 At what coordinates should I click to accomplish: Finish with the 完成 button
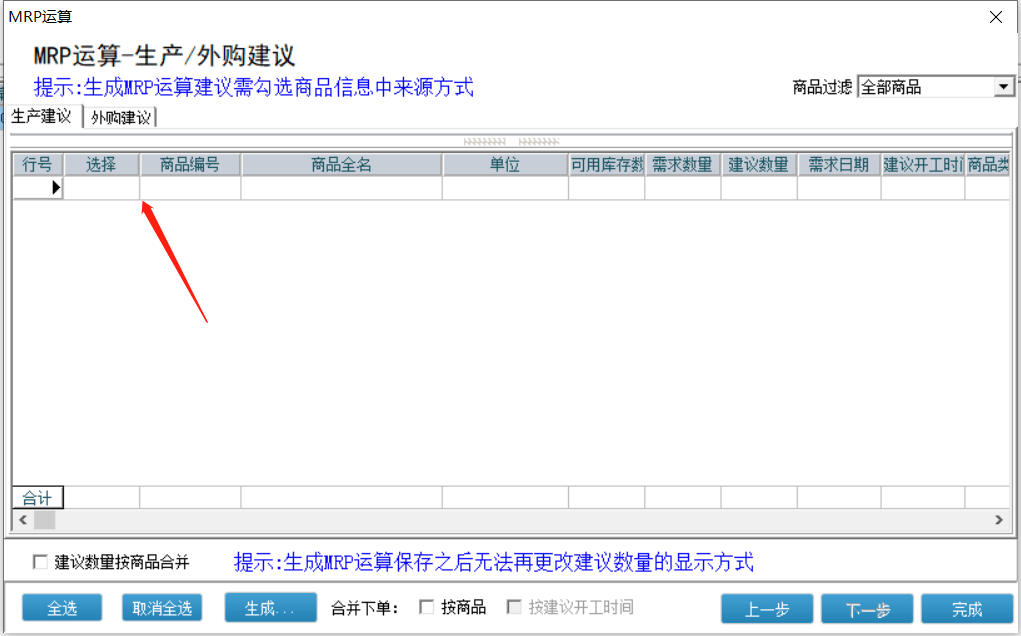[x=967, y=609]
